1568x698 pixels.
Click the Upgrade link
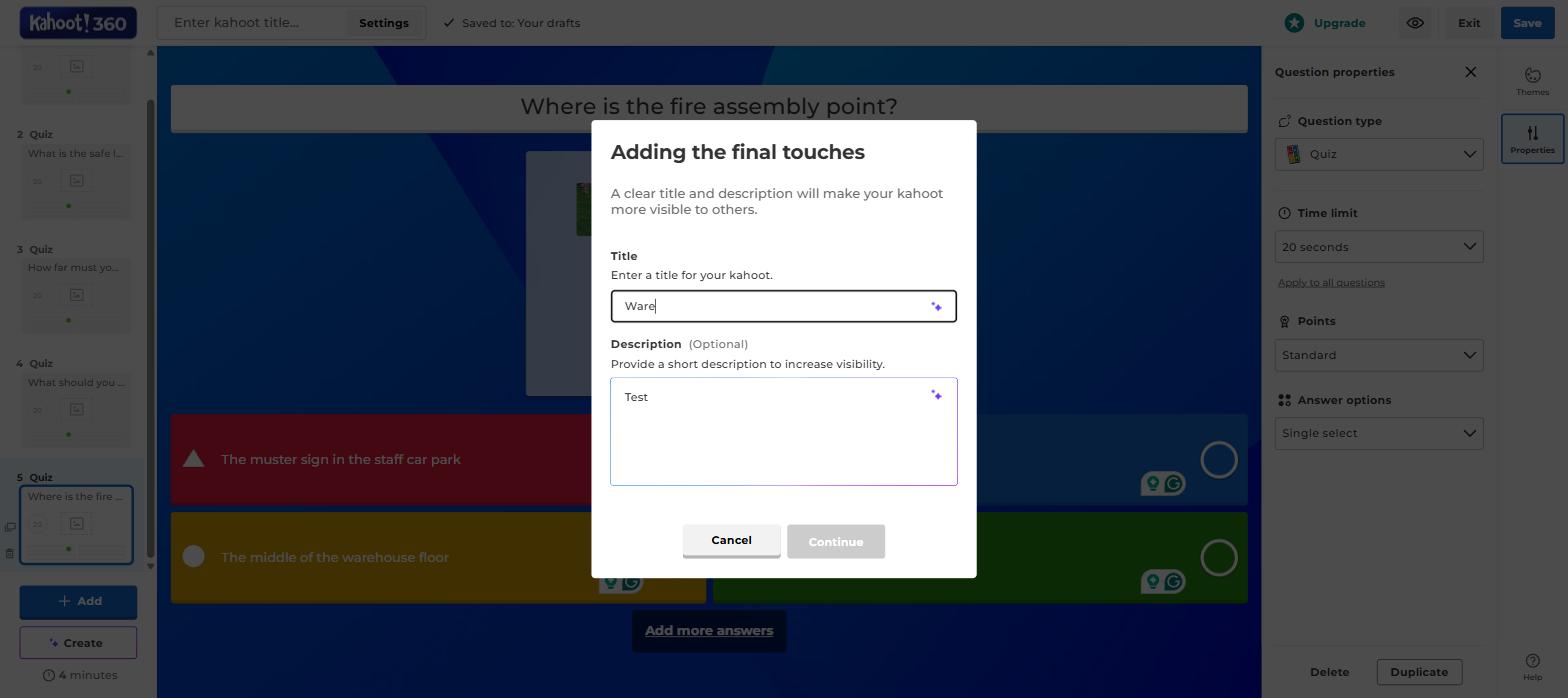(x=1339, y=23)
